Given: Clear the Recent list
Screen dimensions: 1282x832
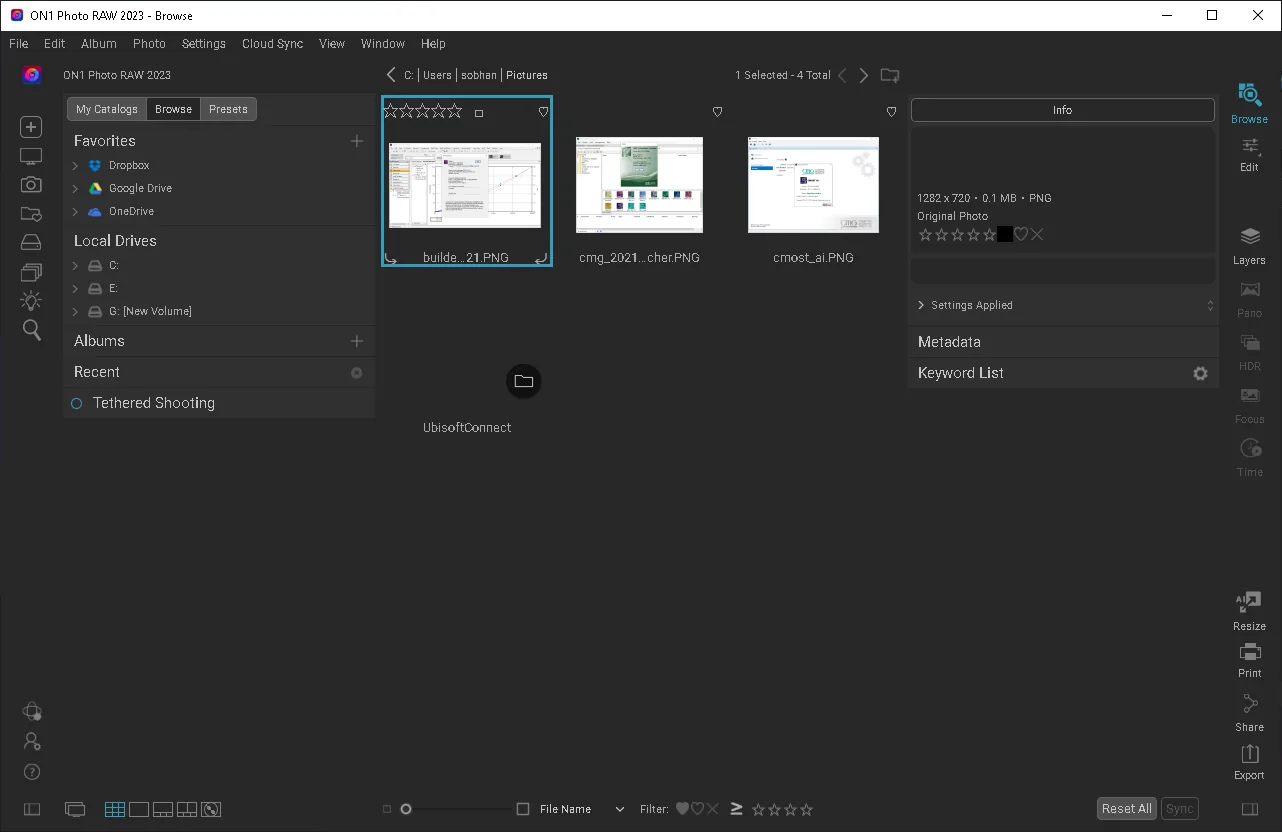Looking at the screenshot, I should (357, 372).
